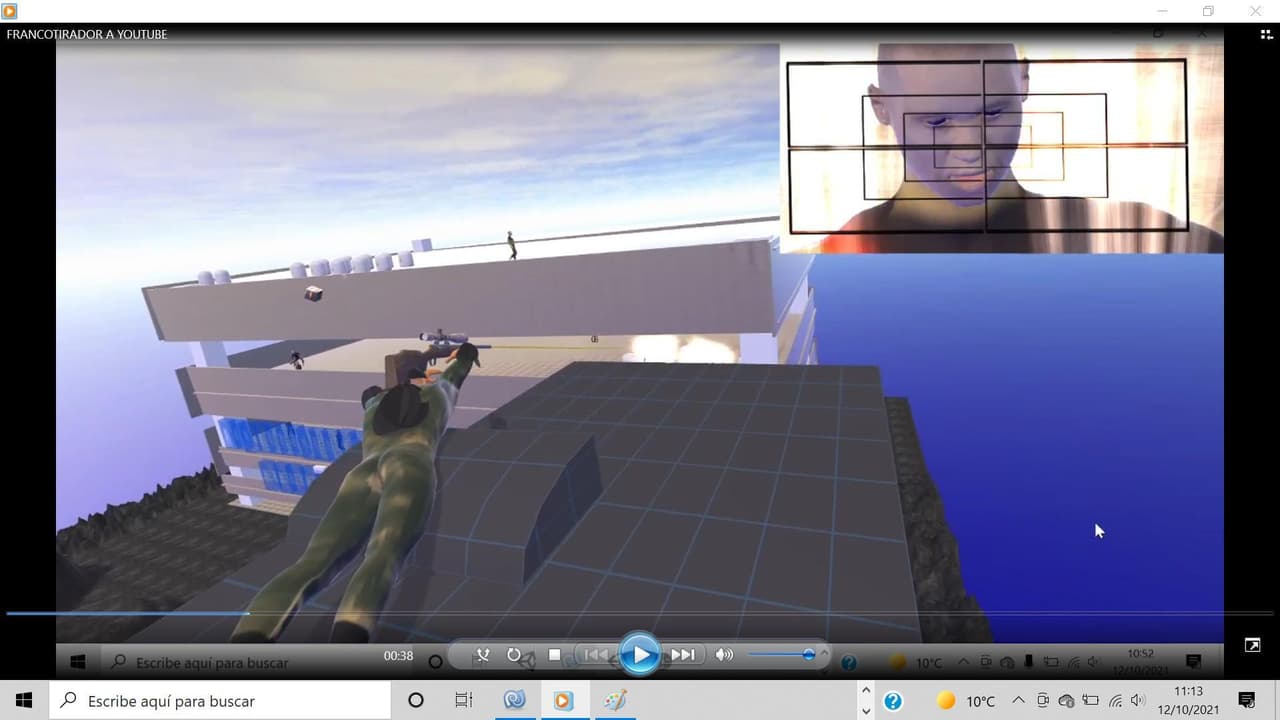Skip to the previous track
Viewport: 1280px width, 720px height.
point(596,655)
